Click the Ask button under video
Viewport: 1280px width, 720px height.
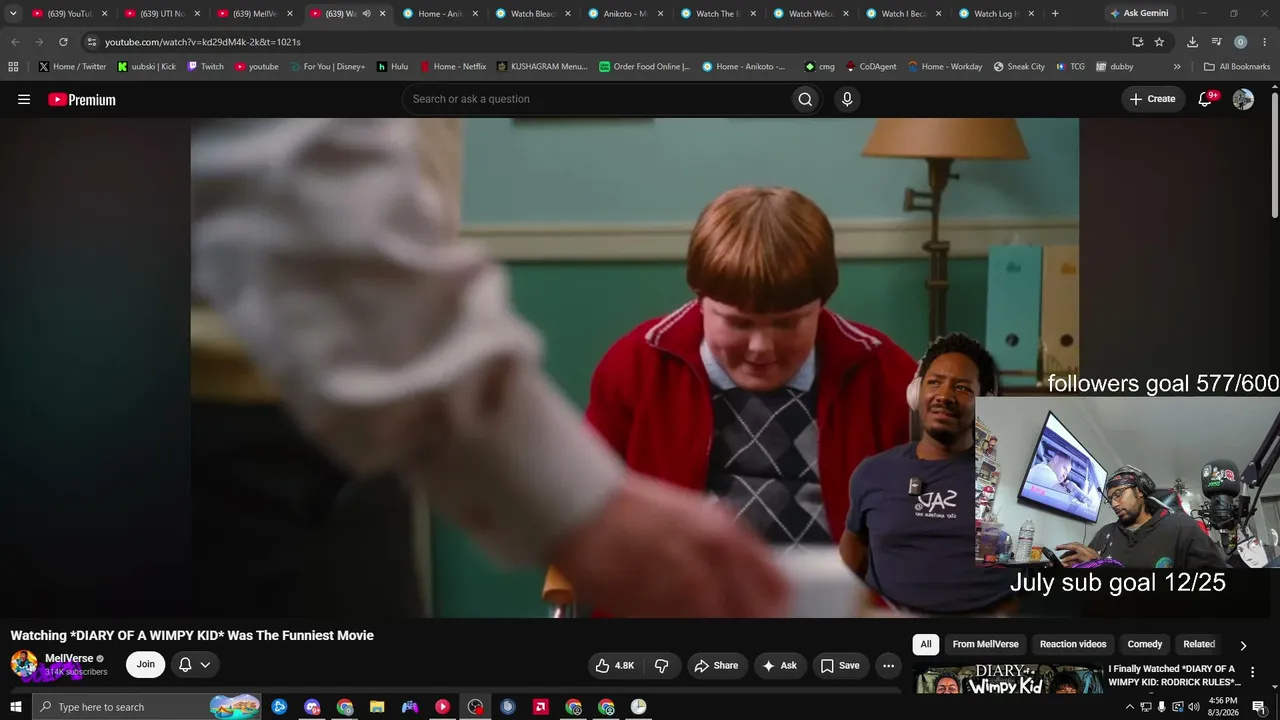tap(780, 665)
